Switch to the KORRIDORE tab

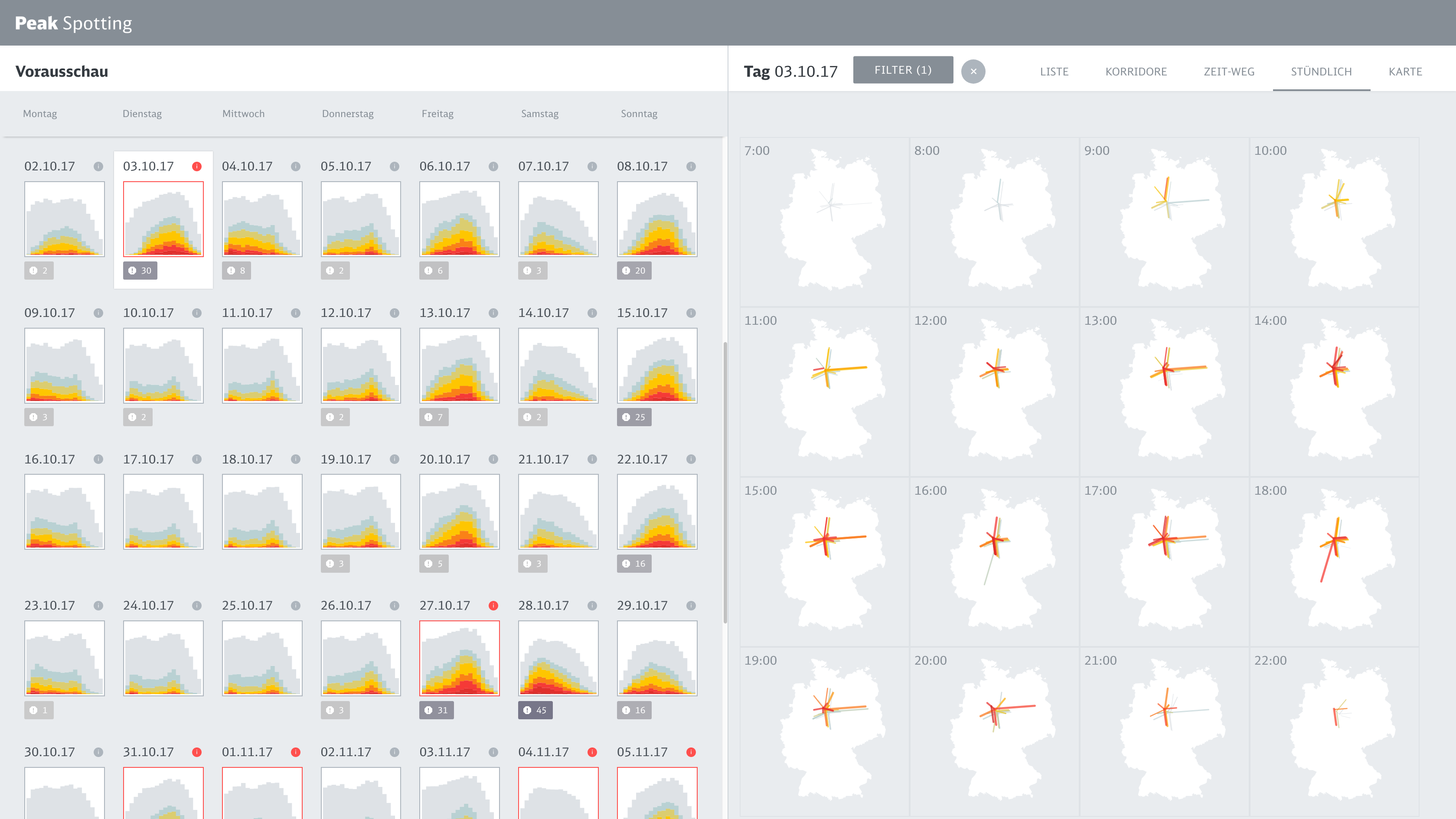point(1136,72)
